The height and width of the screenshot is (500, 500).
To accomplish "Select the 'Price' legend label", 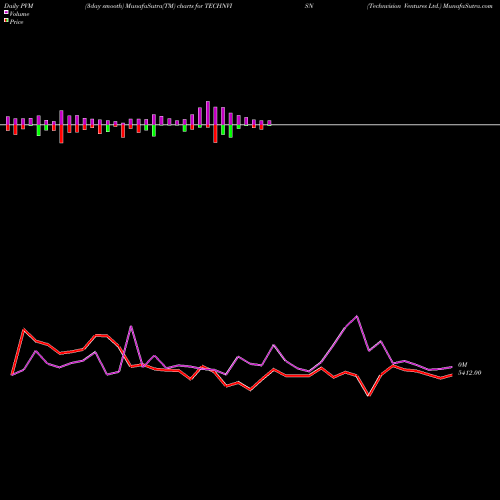I will [x=16, y=22].
